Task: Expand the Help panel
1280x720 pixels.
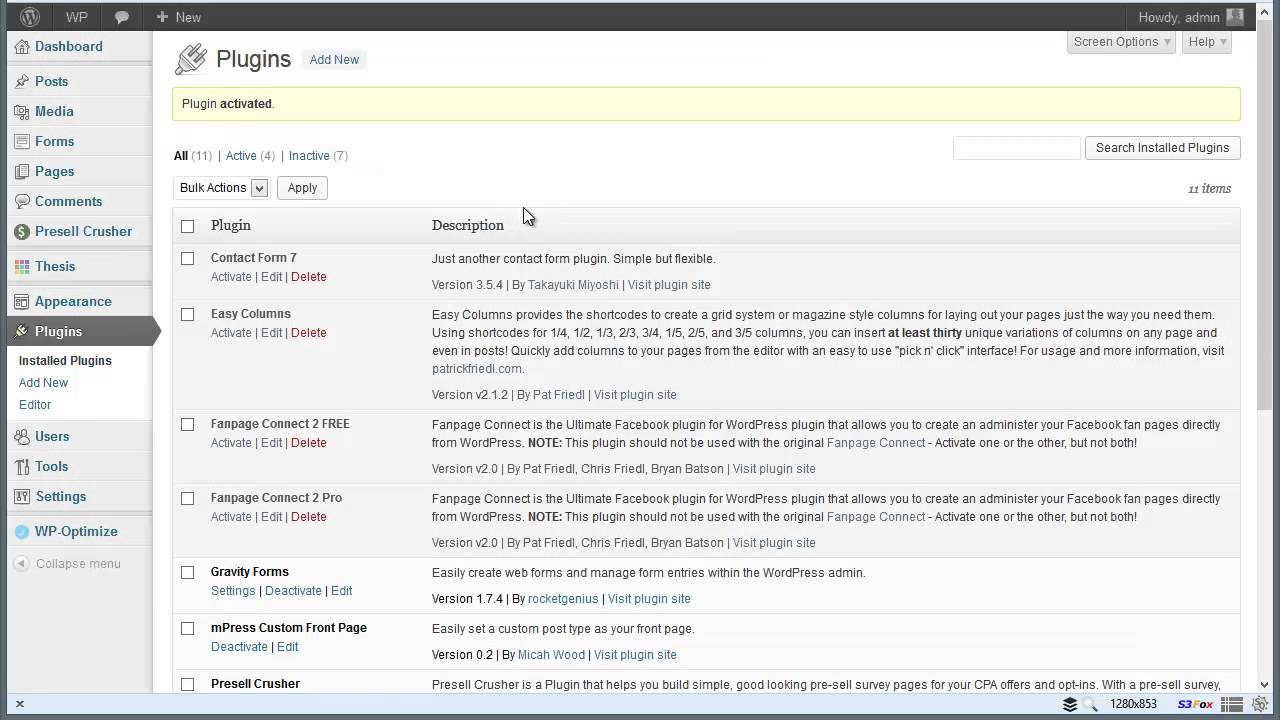Action: point(1207,42)
